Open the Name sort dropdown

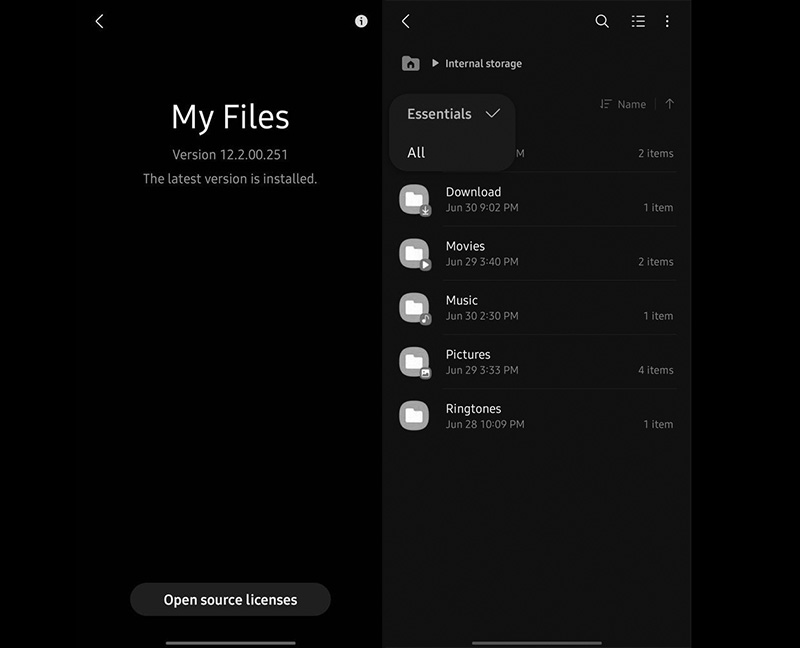(623, 104)
